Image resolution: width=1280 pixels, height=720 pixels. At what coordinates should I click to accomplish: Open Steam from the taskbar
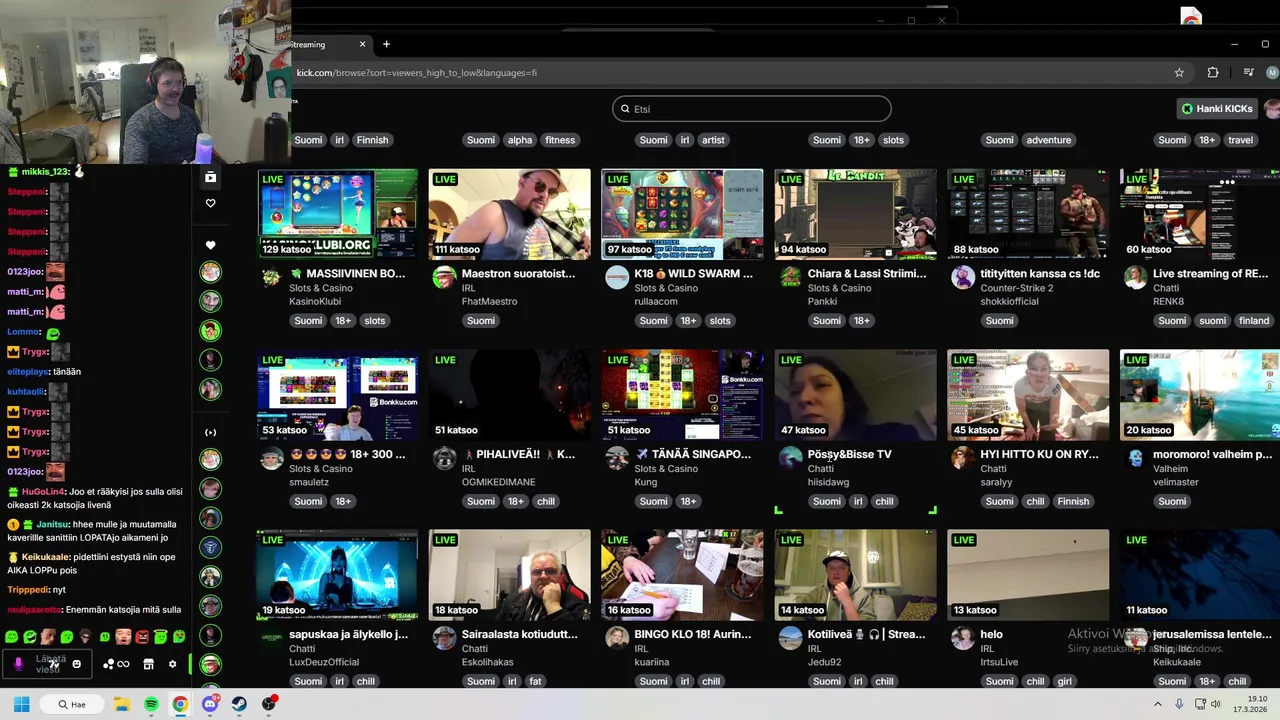coord(240,704)
